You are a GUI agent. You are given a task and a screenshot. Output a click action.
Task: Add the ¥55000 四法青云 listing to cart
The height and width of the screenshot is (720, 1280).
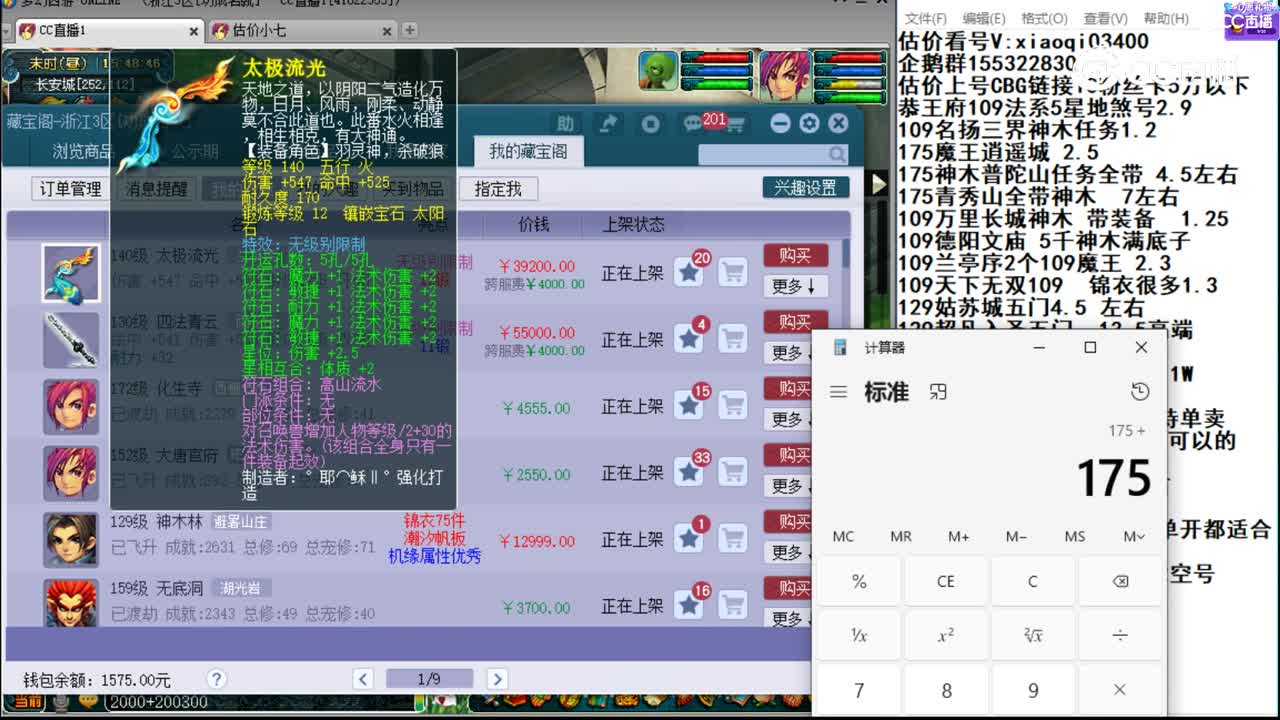point(733,338)
